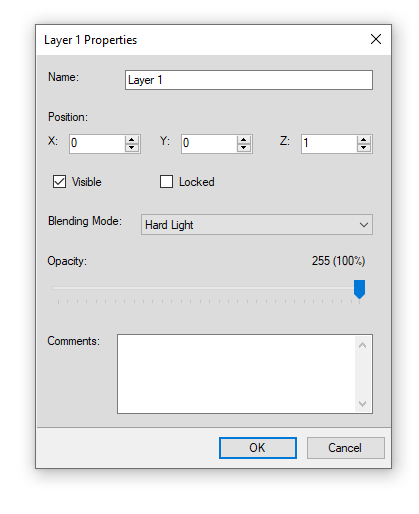Screen dimensions: 419x514
Task: Confirm with the OK button
Action: coord(258,448)
